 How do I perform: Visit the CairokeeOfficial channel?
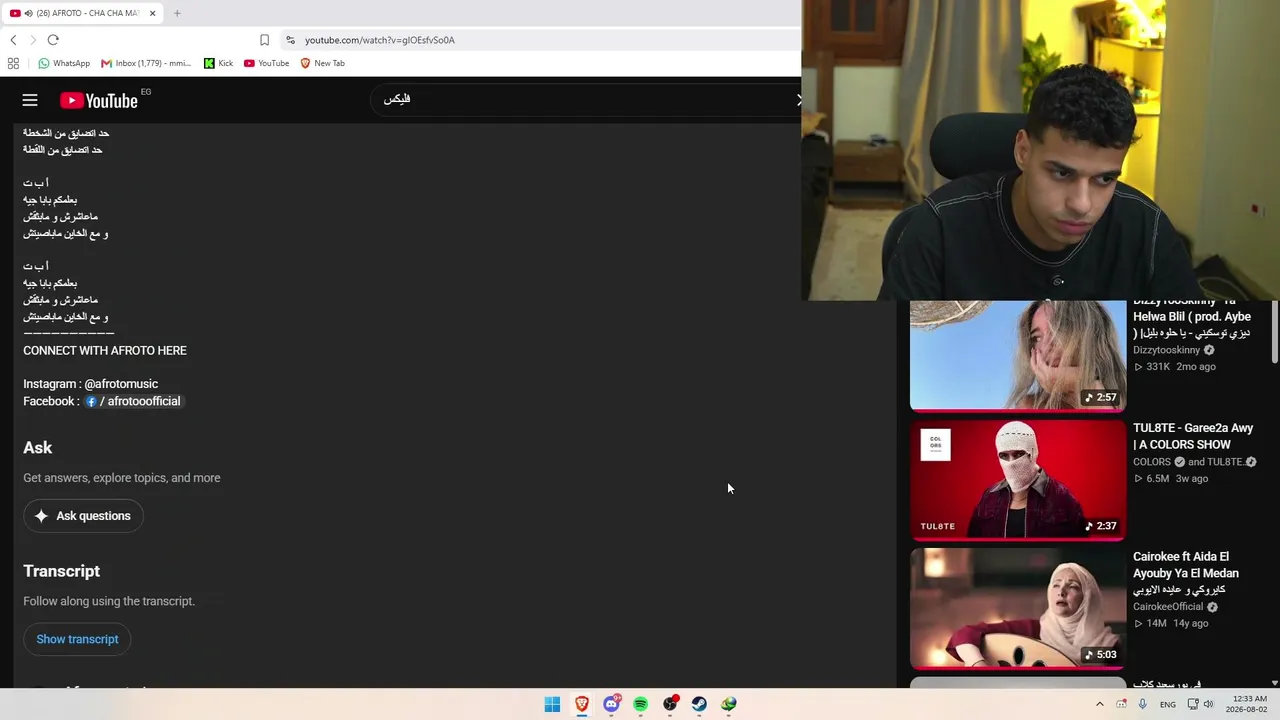point(1168,607)
